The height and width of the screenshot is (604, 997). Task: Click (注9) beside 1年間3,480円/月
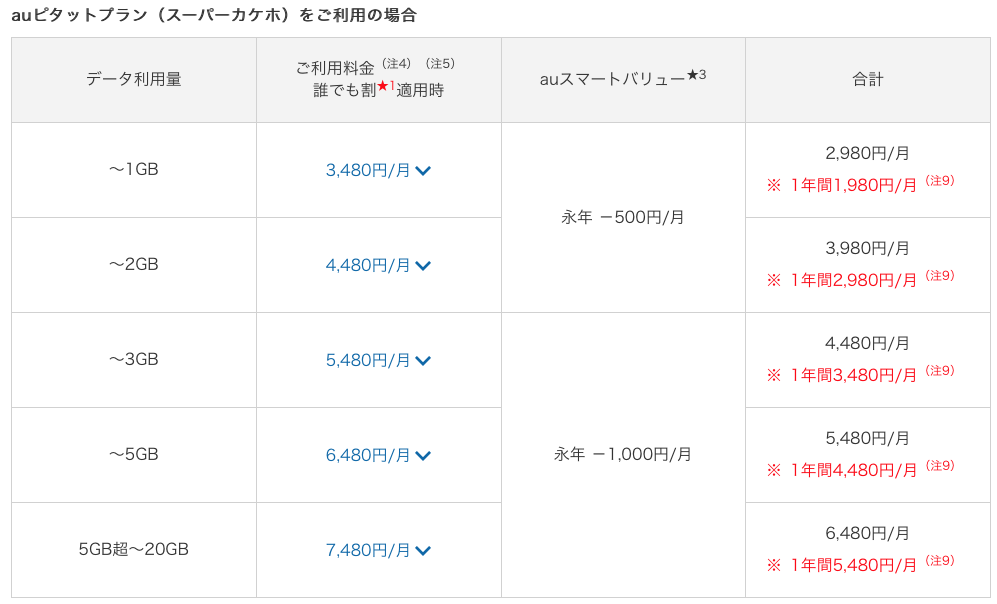[940, 370]
